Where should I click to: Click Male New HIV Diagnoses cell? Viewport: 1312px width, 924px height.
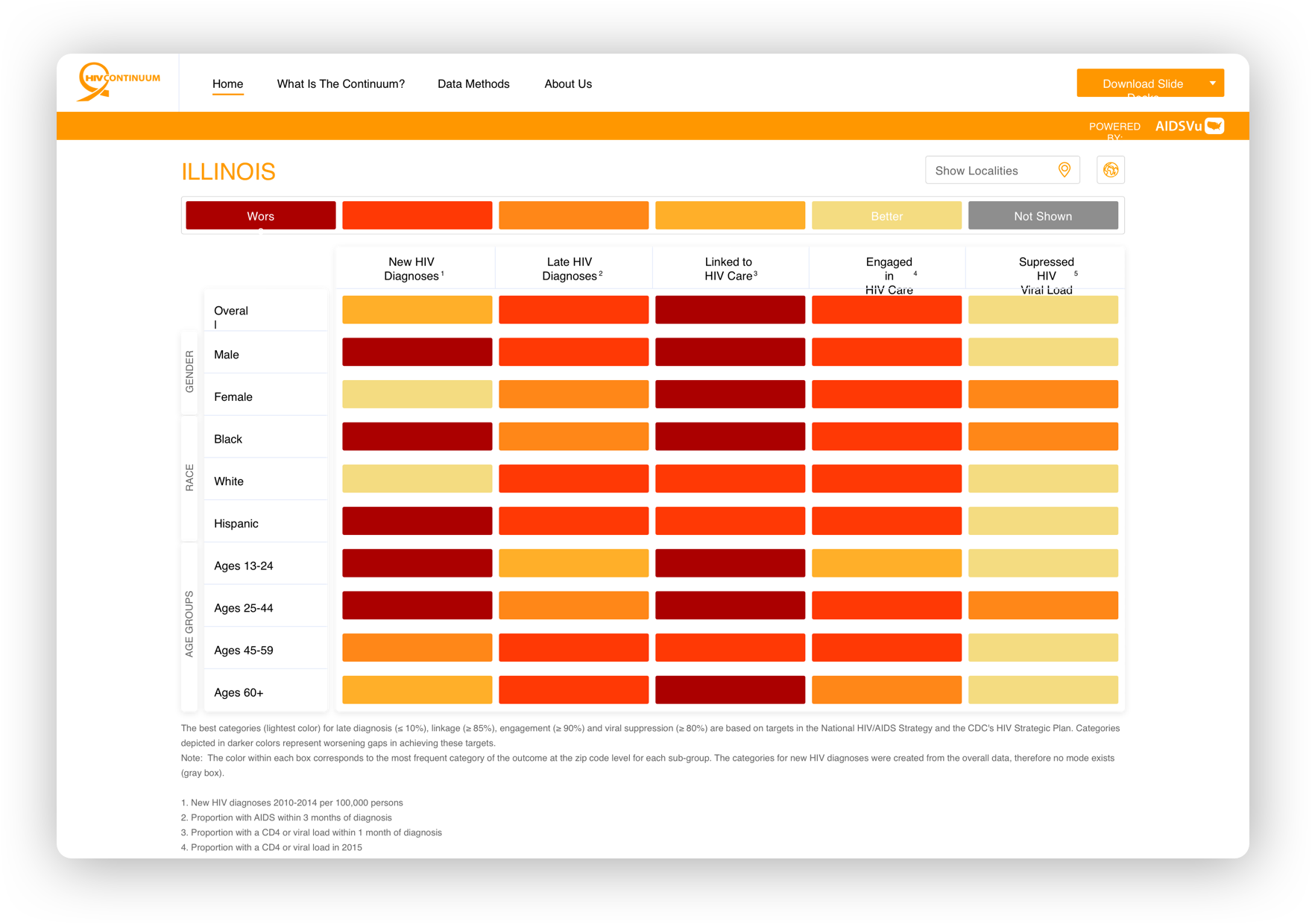click(x=417, y=352)
